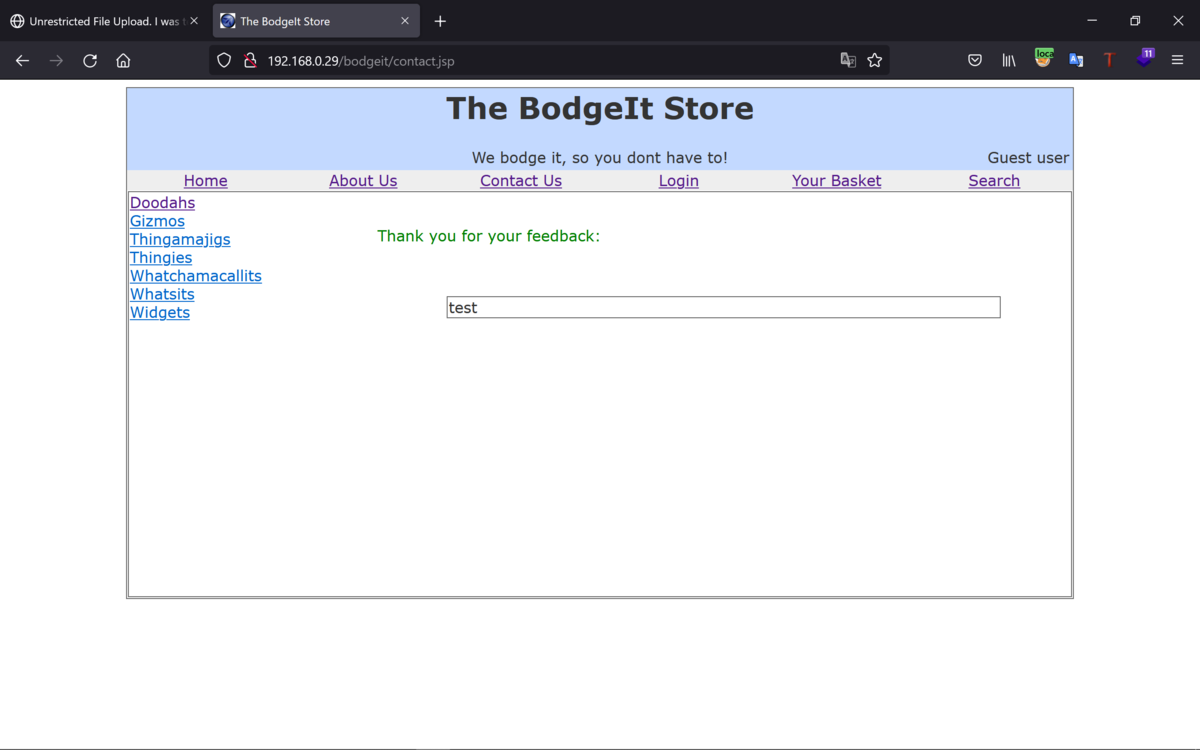Go back using the browser back arrow
Image resolution: width=1200 pixels, height=750 pixels.
tap(22, 61)
